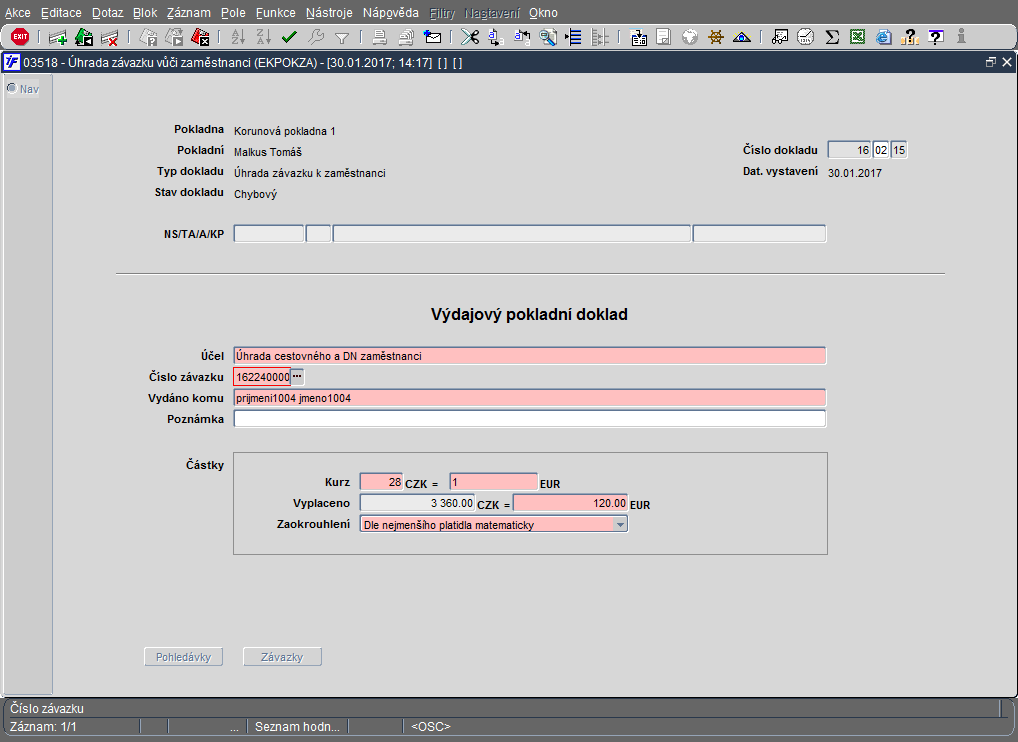Screen dimensions: 1018x742
Task: Click the Číslo dokladu field showing 16
Action: coord(849,150)
